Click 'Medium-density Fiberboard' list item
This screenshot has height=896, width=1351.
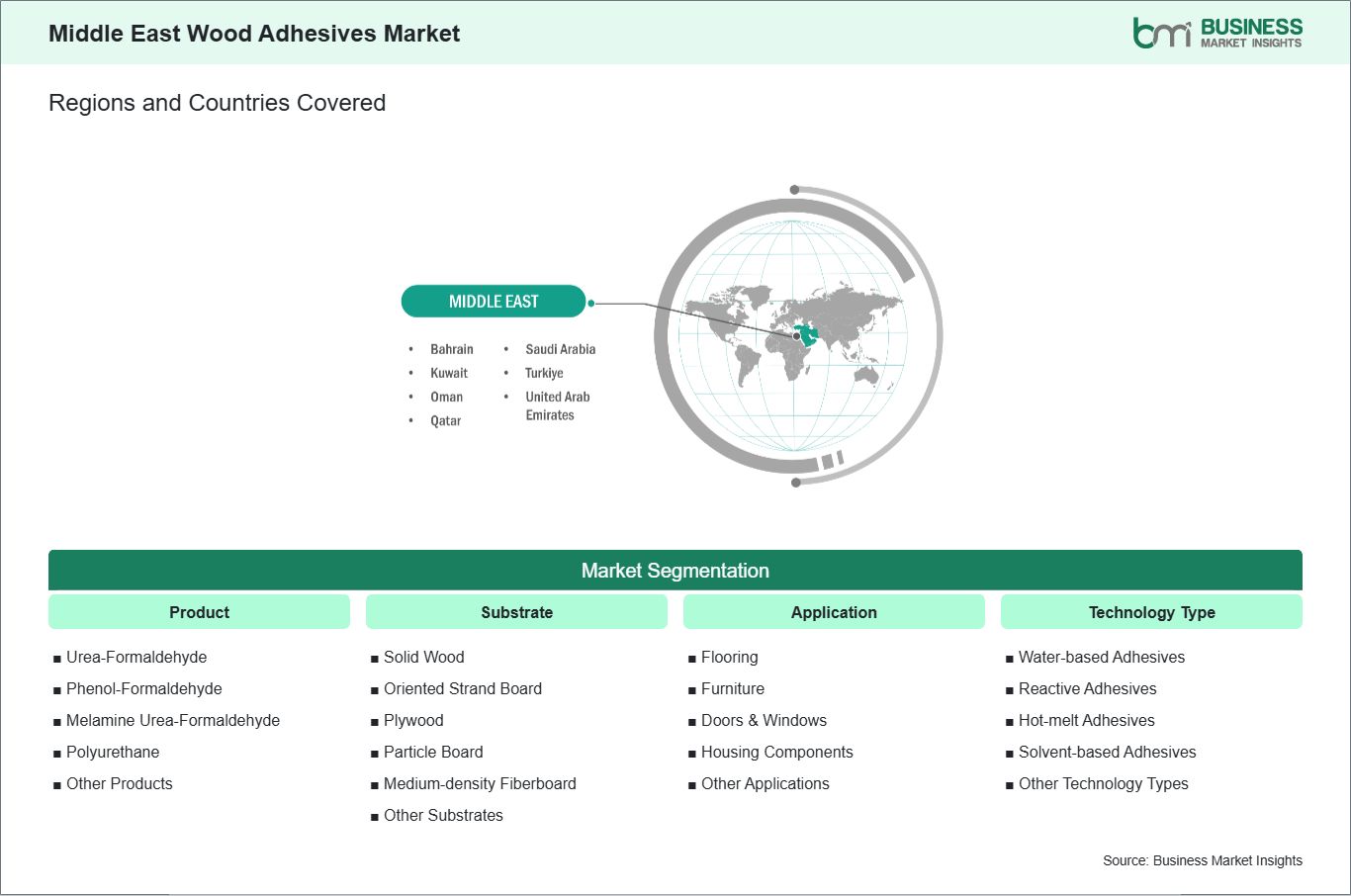480,783
